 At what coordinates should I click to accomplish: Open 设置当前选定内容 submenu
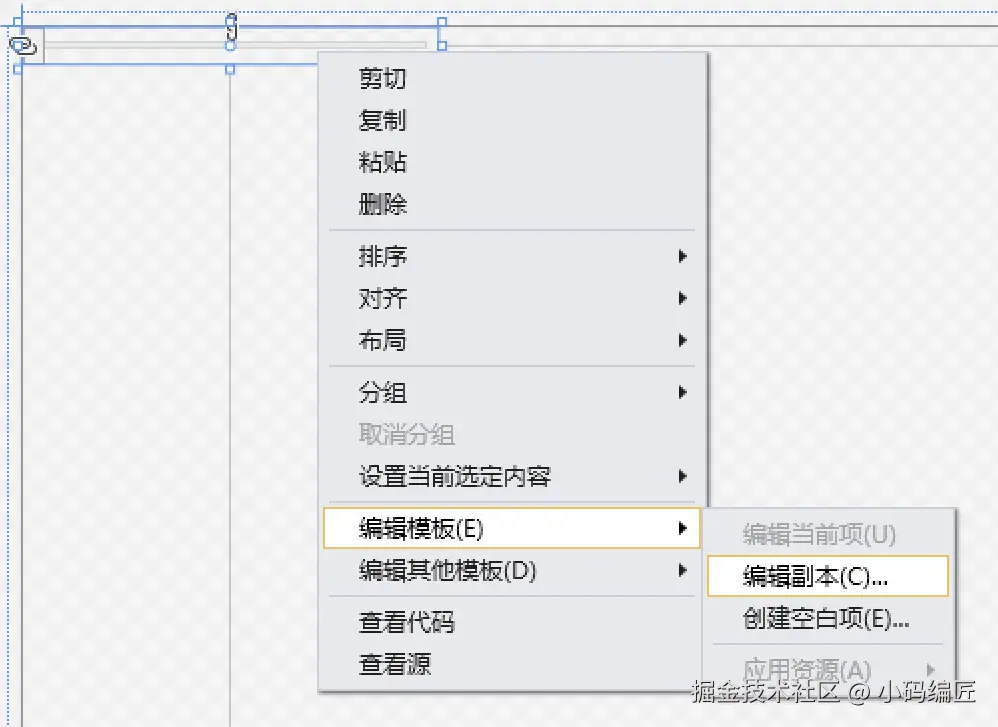click(512, 476)
